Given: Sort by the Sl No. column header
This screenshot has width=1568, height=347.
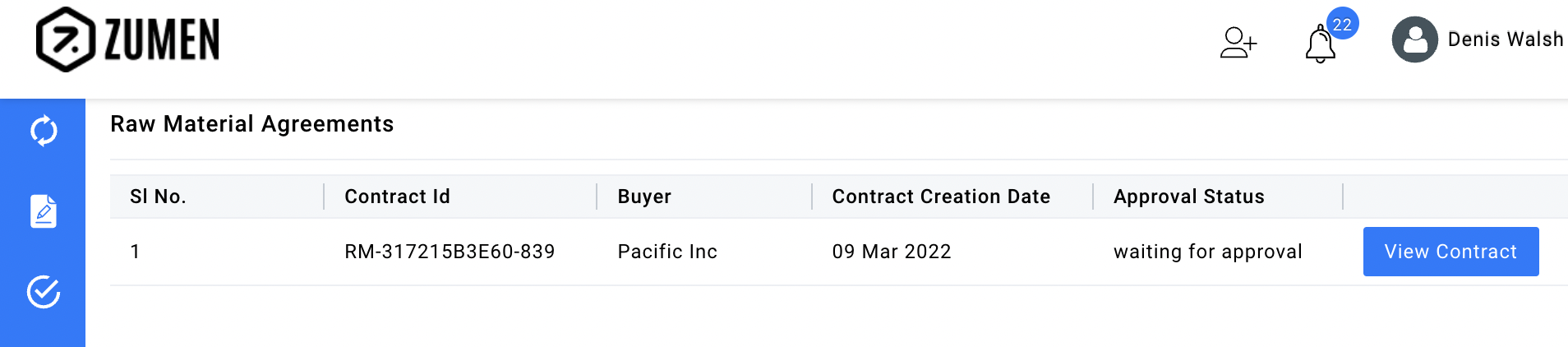Looking at the screenshot, I should [158, 197].
